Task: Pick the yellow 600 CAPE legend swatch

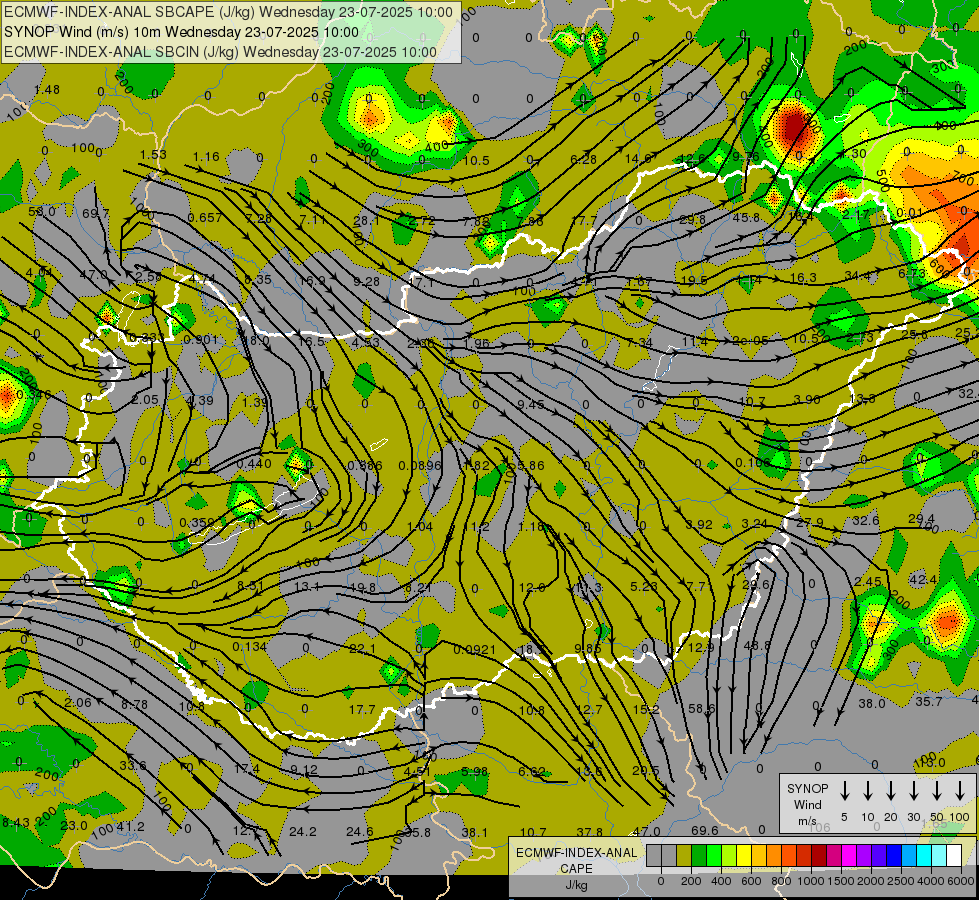Action: 744,856
